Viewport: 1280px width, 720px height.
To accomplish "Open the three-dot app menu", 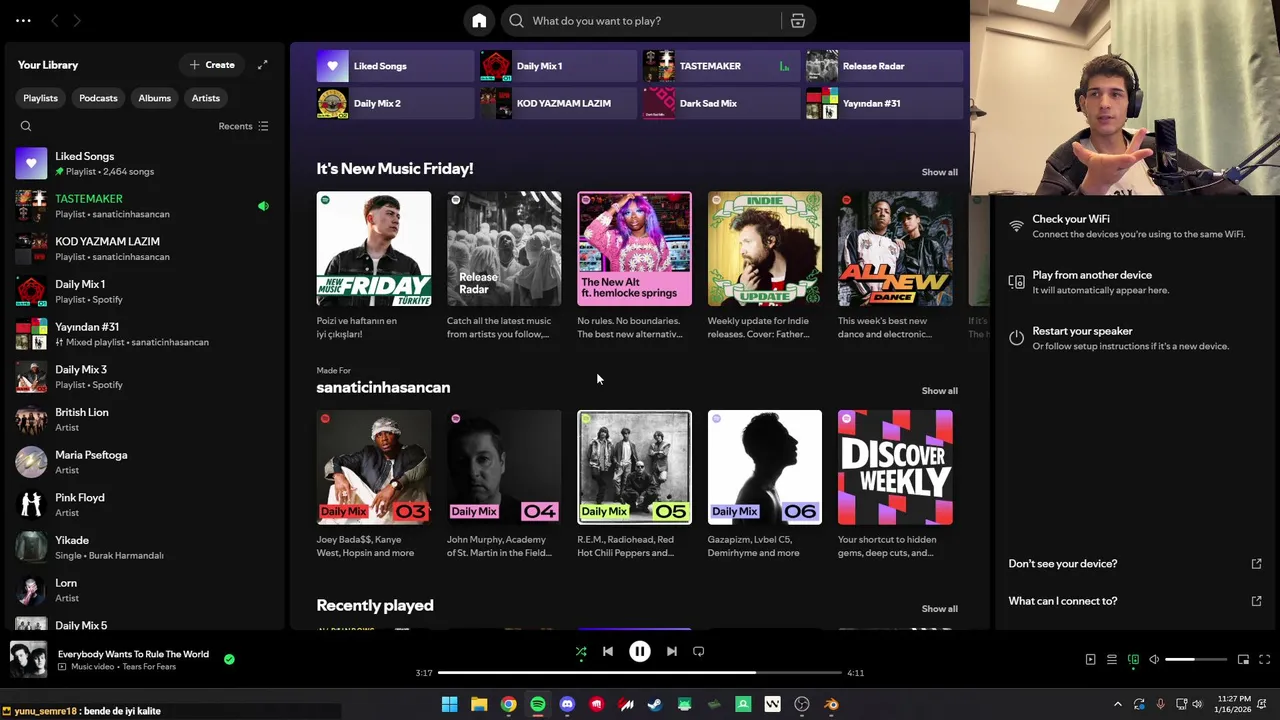I will coord(23,21).
